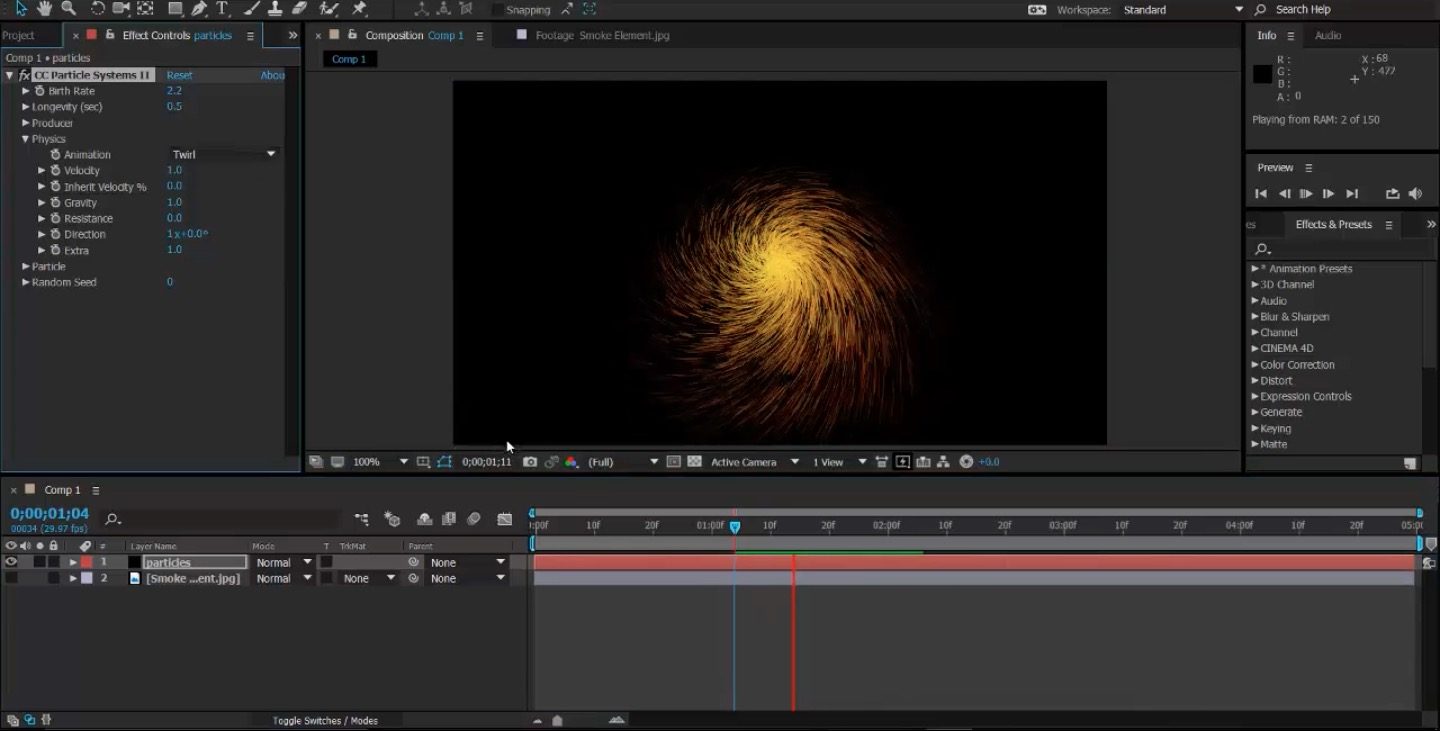Screen dimensions: 1440x731
Task: Select the Comp 1 breadcrumb tab in viewer
Action: click(x=349, y=59)
